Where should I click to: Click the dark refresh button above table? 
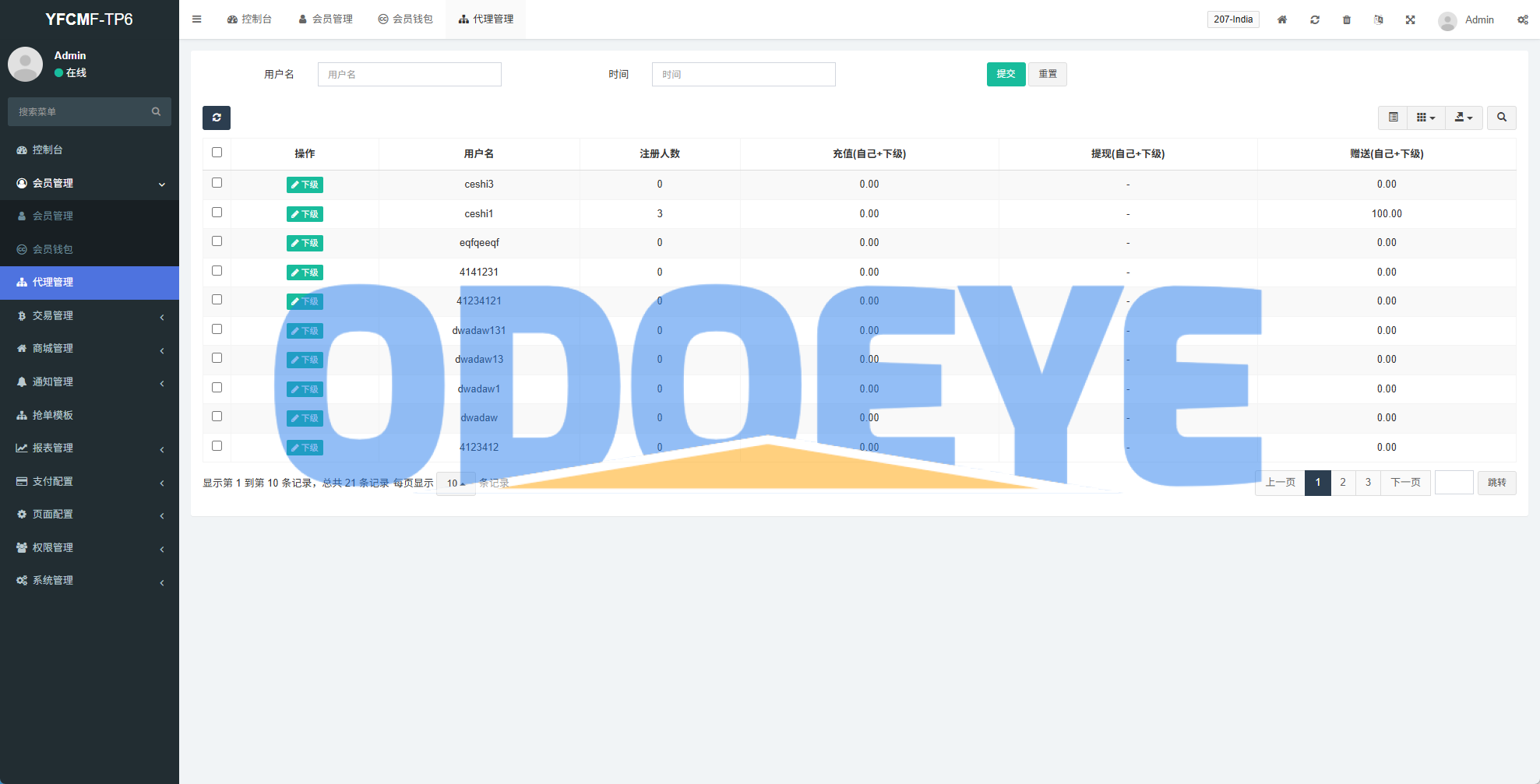pyautogui.click(x=217, y=118)
